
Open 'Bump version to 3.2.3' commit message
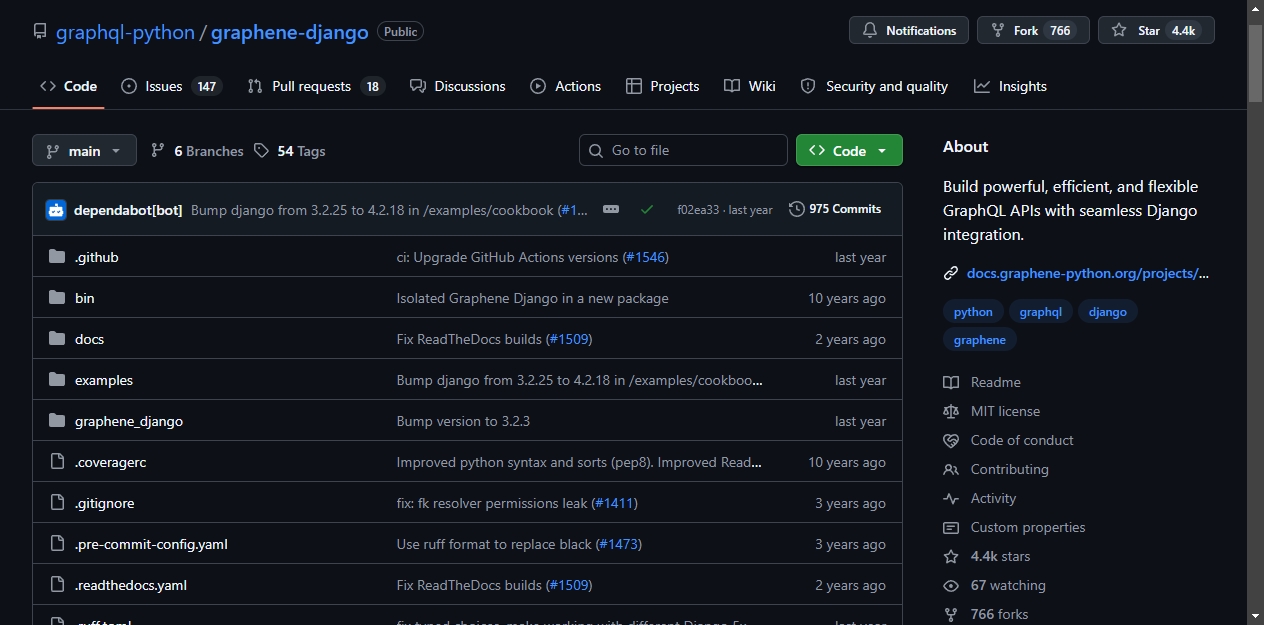click(463, 421)
